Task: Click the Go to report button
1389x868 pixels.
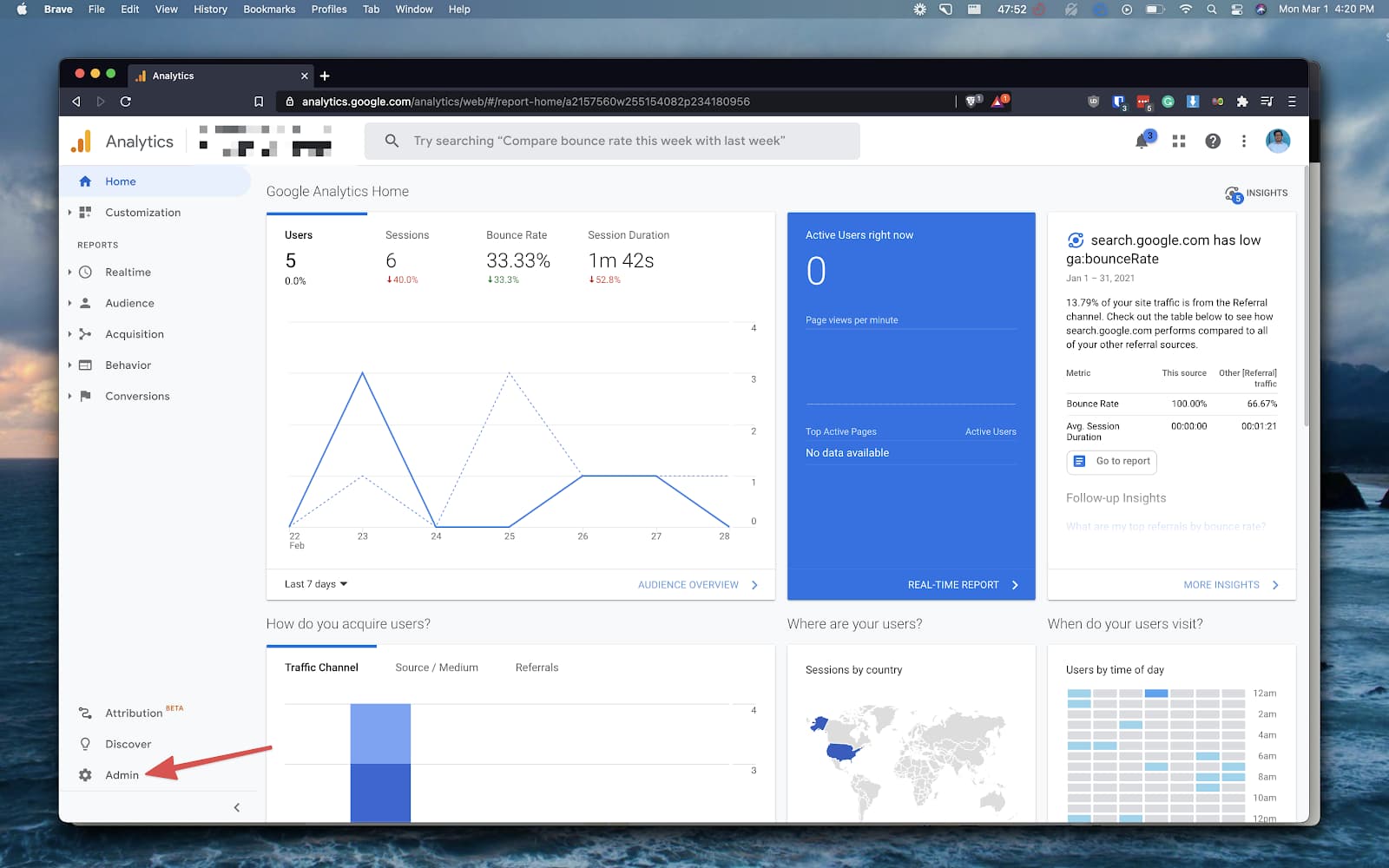Action: pos(1112,462)
